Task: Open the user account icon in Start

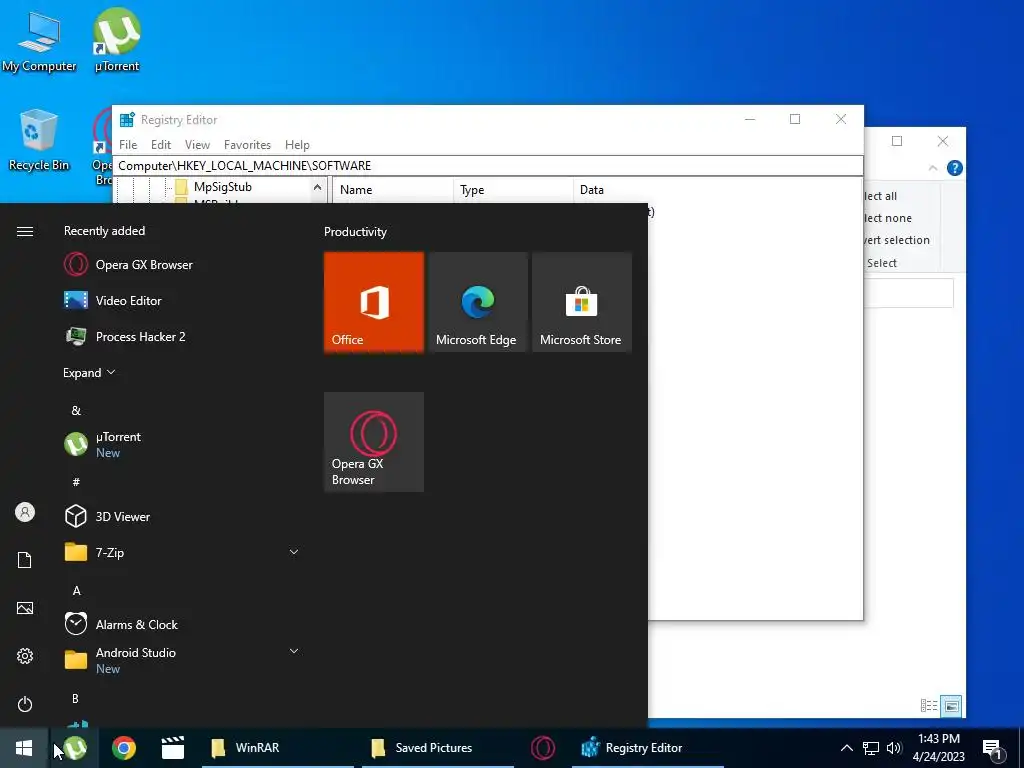Action: tap(25, 512)
